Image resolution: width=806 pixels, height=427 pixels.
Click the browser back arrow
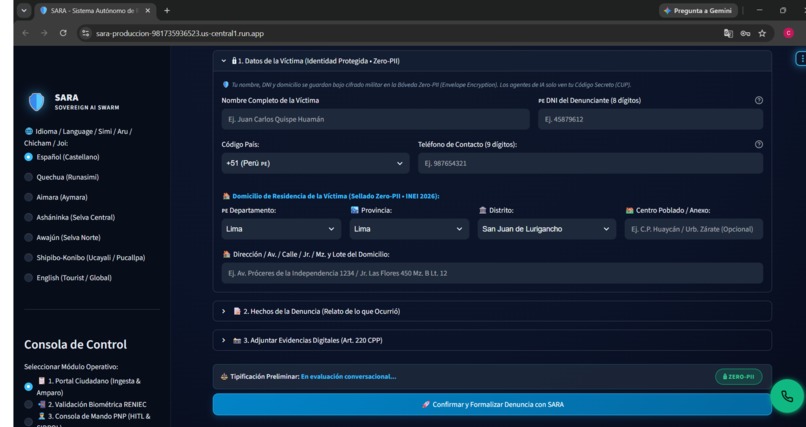pyautogui.click(x=26, y=33)
